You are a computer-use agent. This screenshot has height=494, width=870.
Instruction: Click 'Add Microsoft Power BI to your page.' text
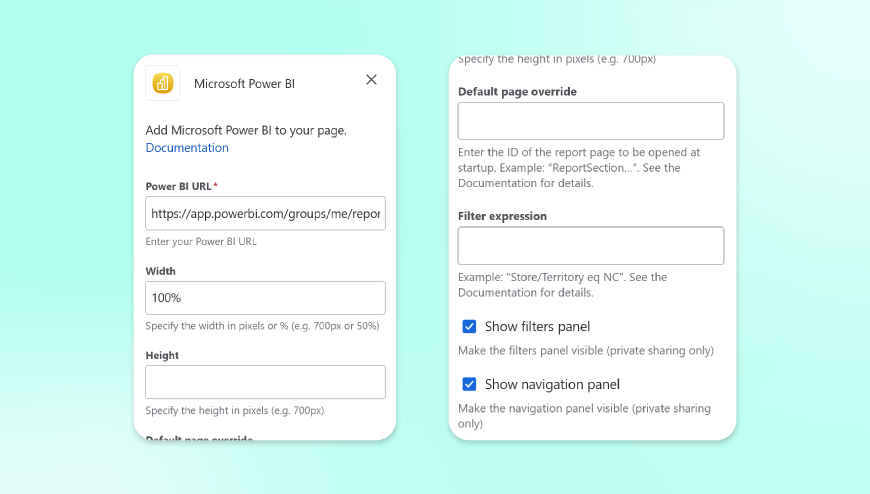(x=246, y=130)
